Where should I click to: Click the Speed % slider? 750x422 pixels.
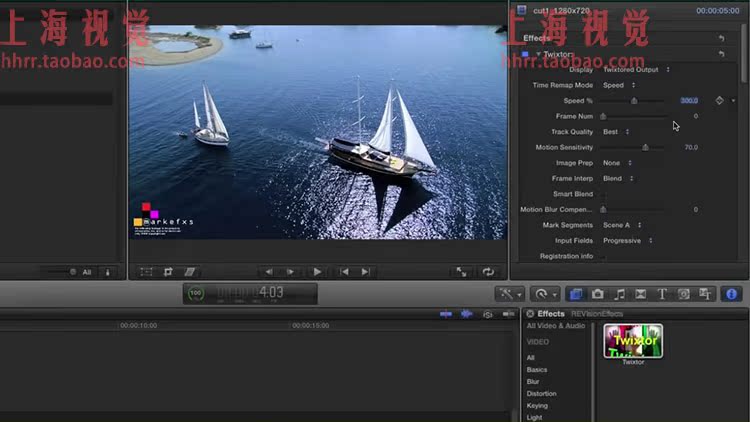tap(632, 101)
